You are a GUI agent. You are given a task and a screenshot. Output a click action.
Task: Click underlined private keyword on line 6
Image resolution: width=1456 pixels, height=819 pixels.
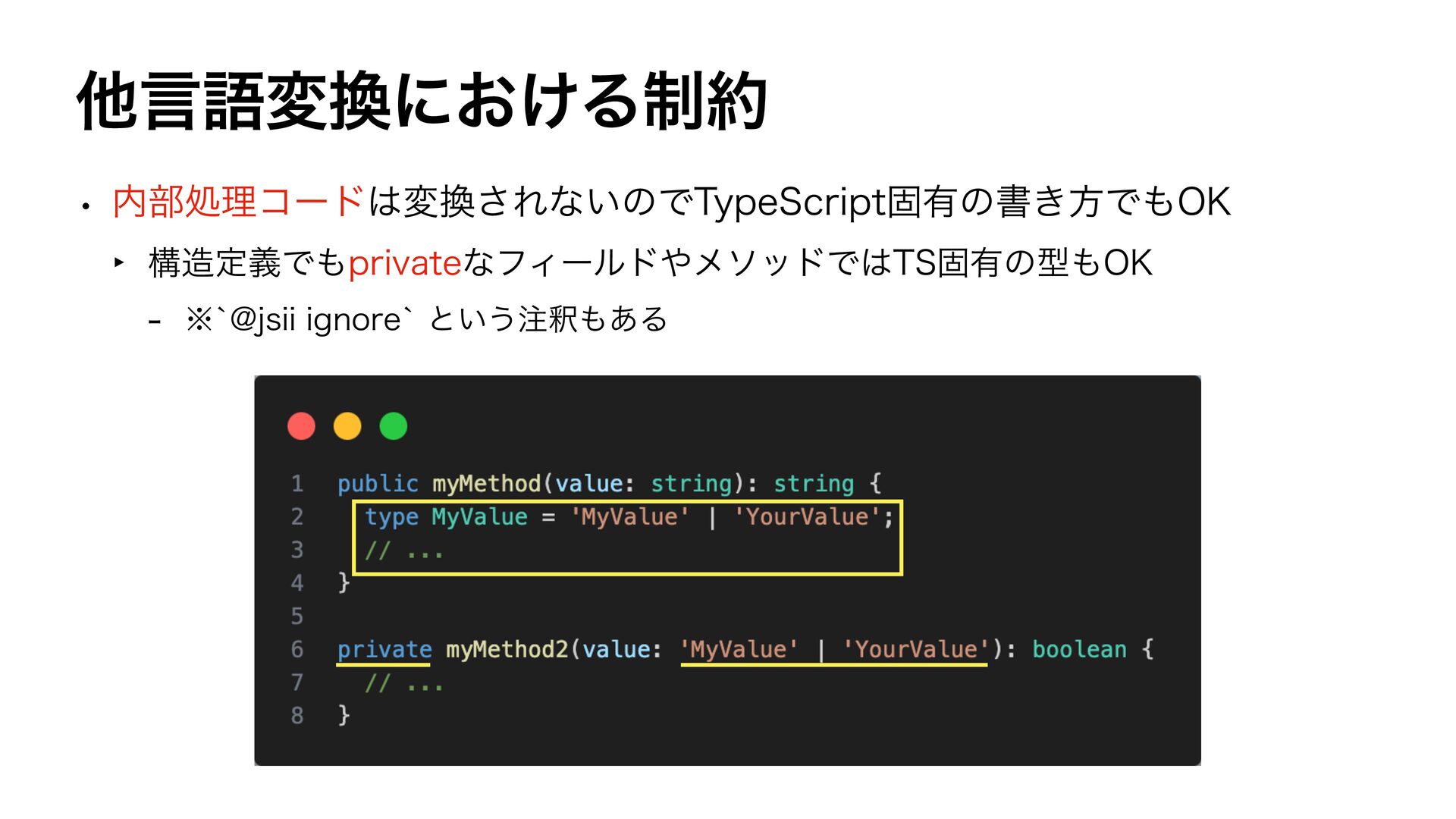384,650
